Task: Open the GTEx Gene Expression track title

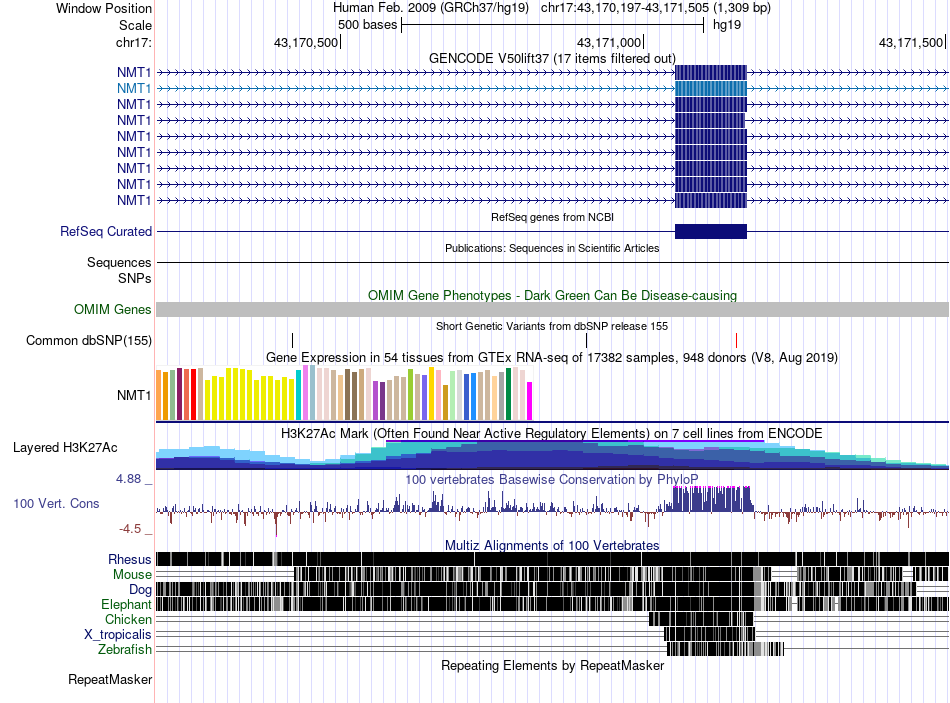Action: tap(552, 358)
